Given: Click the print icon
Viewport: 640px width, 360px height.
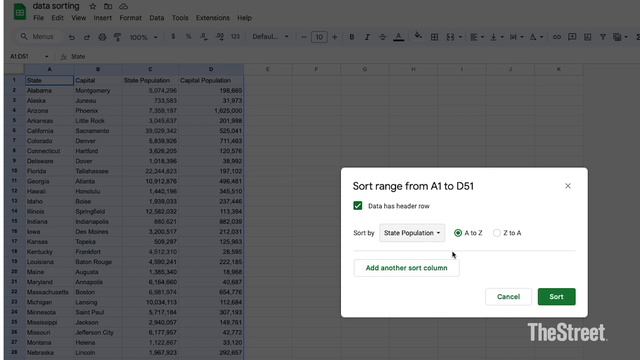Looking at the screenshot, I should coord(102,37).
